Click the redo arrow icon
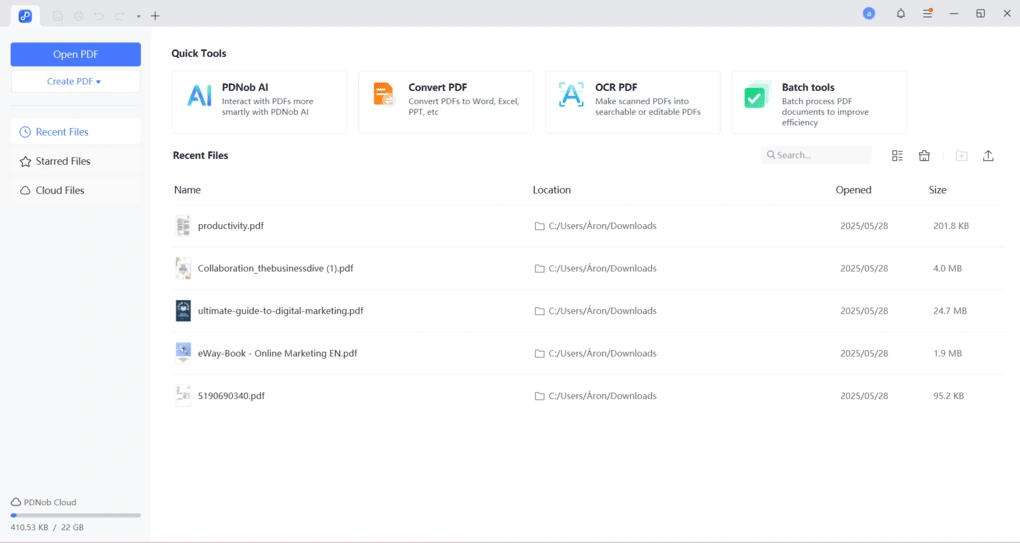The height and width of the screenshot is (543, 1020). pyautogui.click(x=120, y=16)
